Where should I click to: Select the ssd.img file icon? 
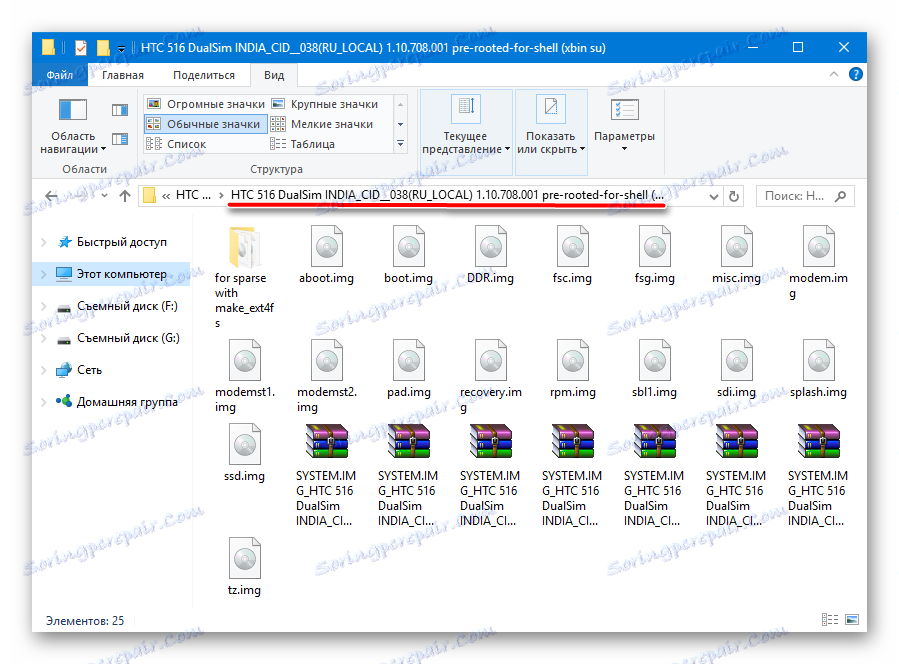(244, 444)
